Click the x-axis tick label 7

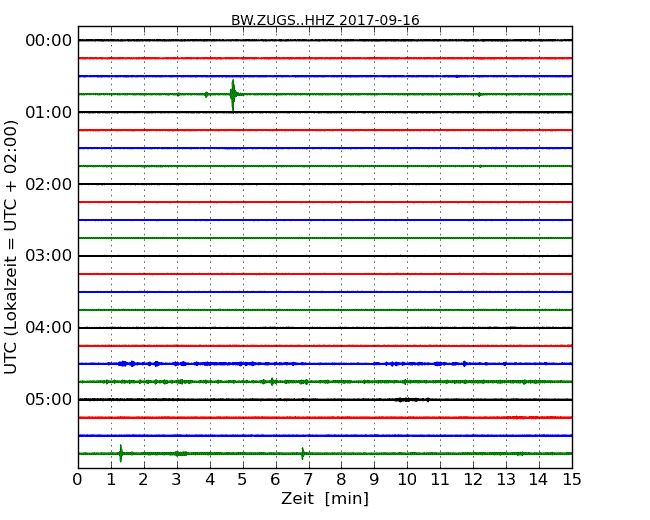pos(308,480)
